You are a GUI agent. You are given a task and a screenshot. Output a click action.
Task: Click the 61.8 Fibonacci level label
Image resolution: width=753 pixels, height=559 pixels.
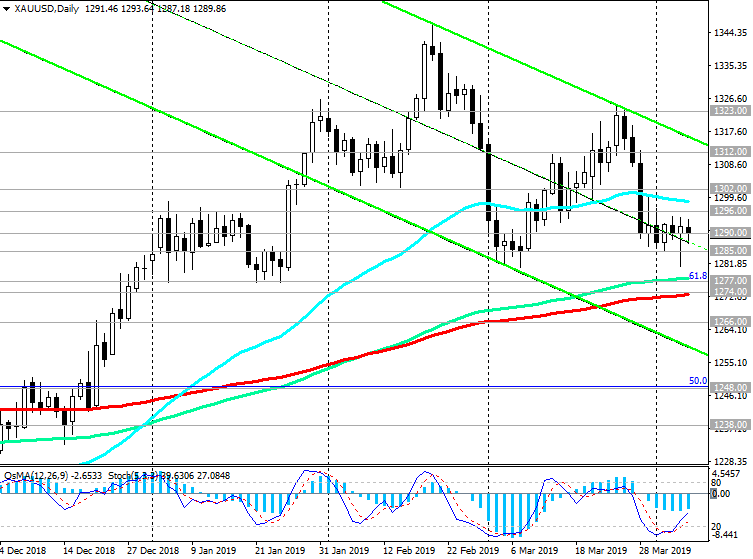pos(698,276)
